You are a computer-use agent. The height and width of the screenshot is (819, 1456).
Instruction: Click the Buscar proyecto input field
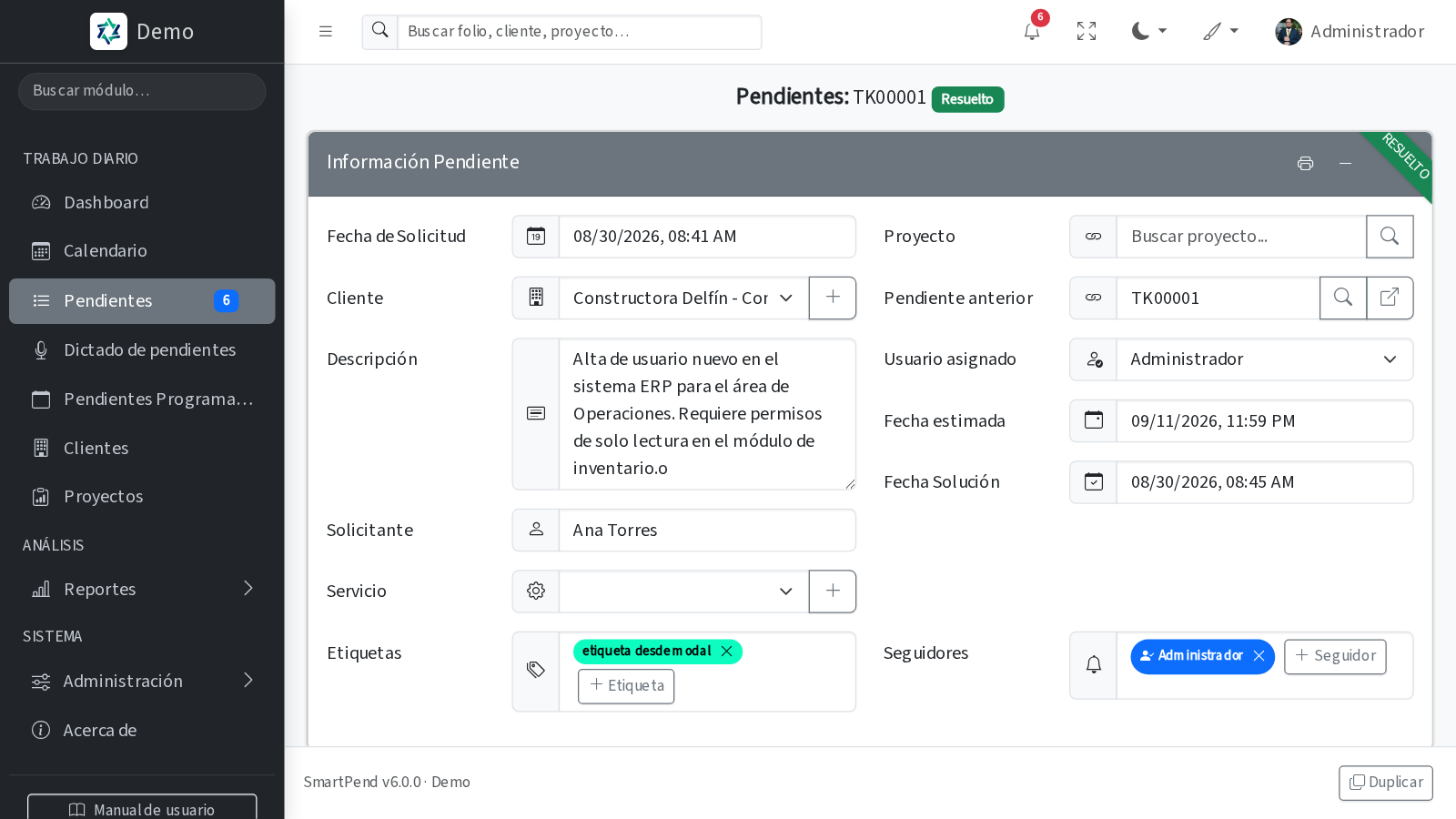[1241, 237]
